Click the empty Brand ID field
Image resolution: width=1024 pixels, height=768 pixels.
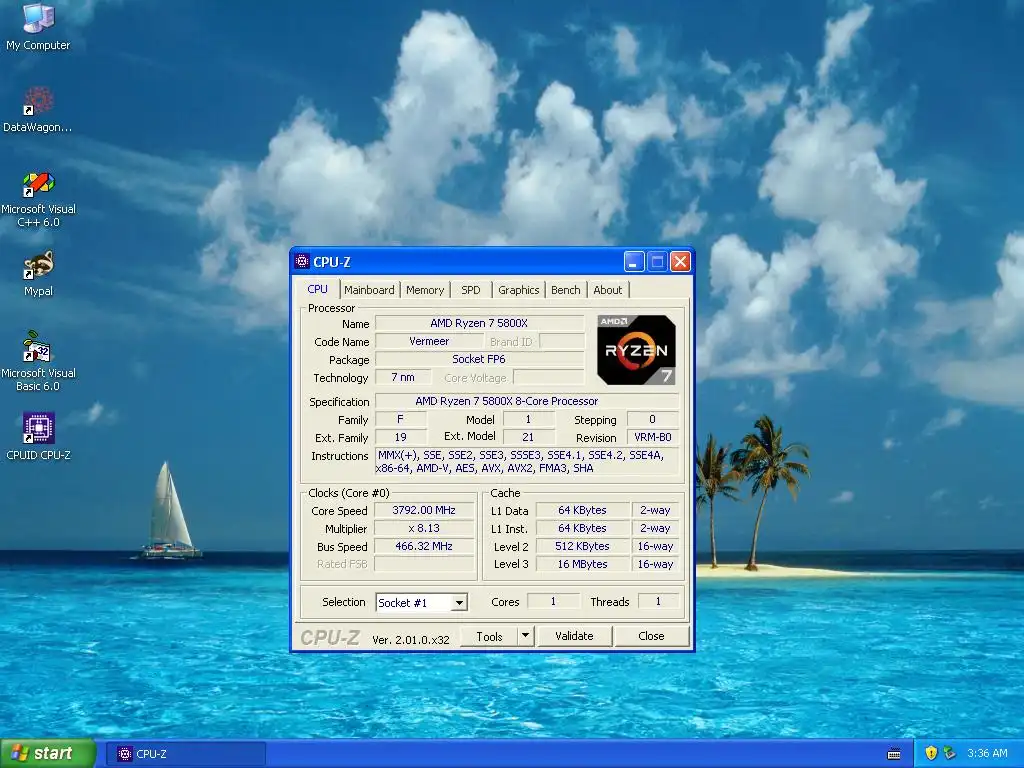(x=562, y=342)
